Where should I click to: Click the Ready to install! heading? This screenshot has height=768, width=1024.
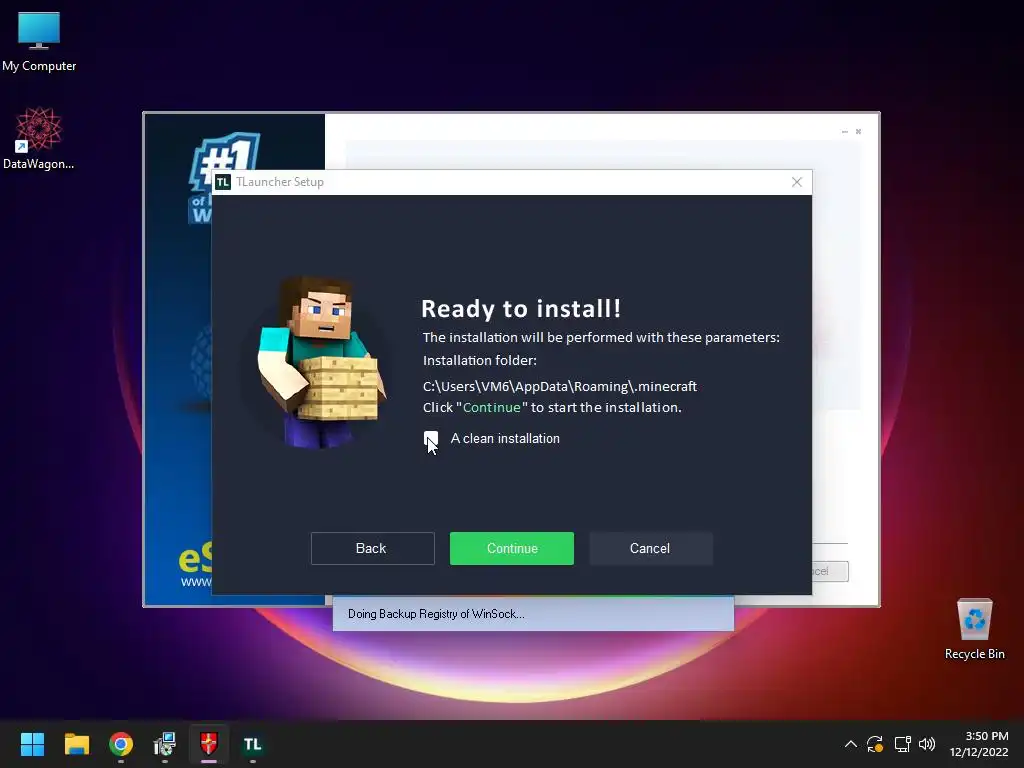(520, 308)
